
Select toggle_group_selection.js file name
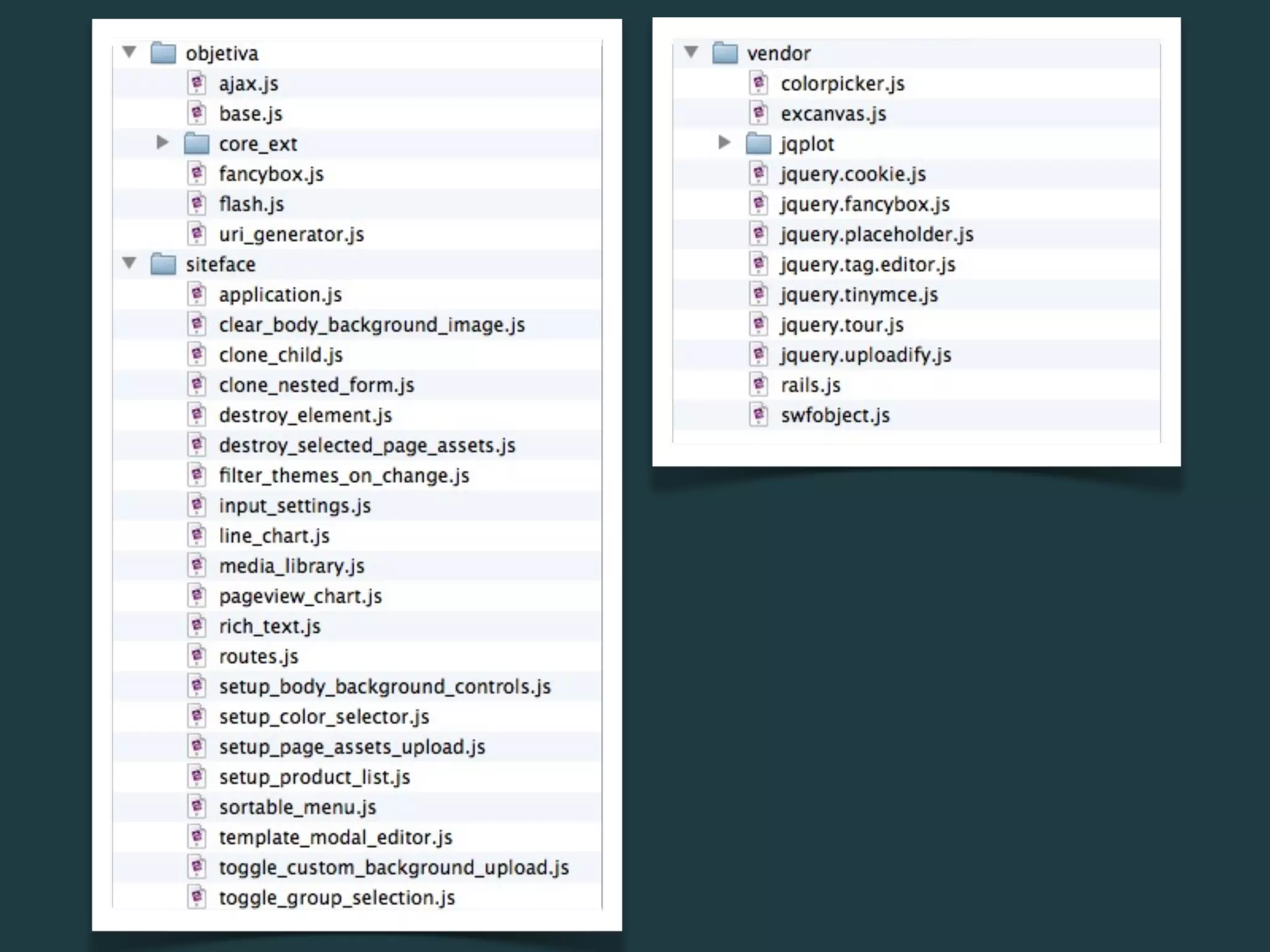(337, 897)
